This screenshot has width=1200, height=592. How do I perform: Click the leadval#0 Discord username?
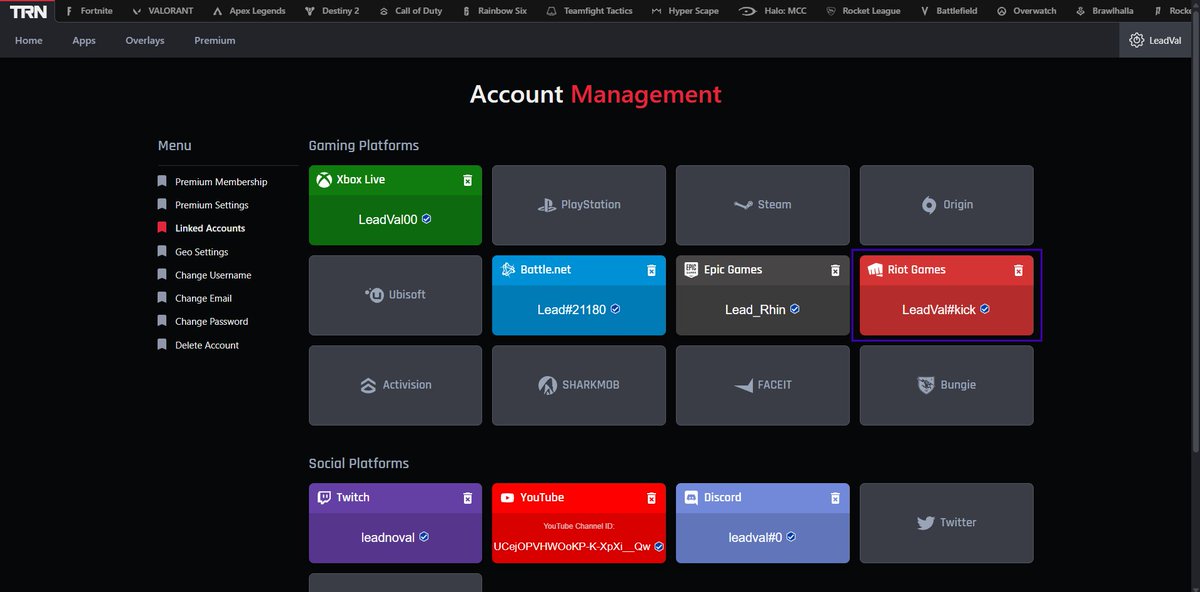tap(755, 537)
